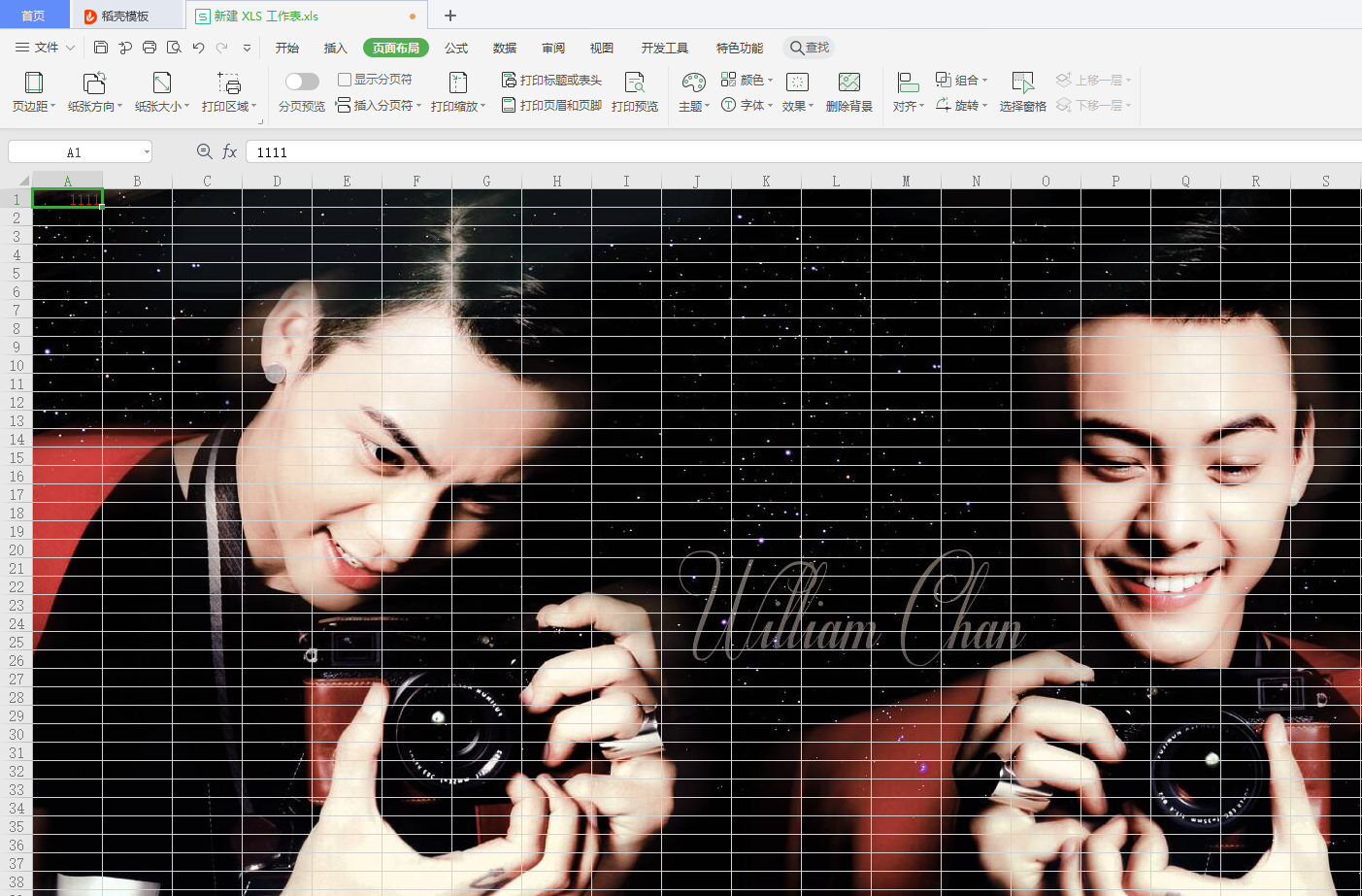
Task: Select row 9 by its header
Action: (17, 347)
